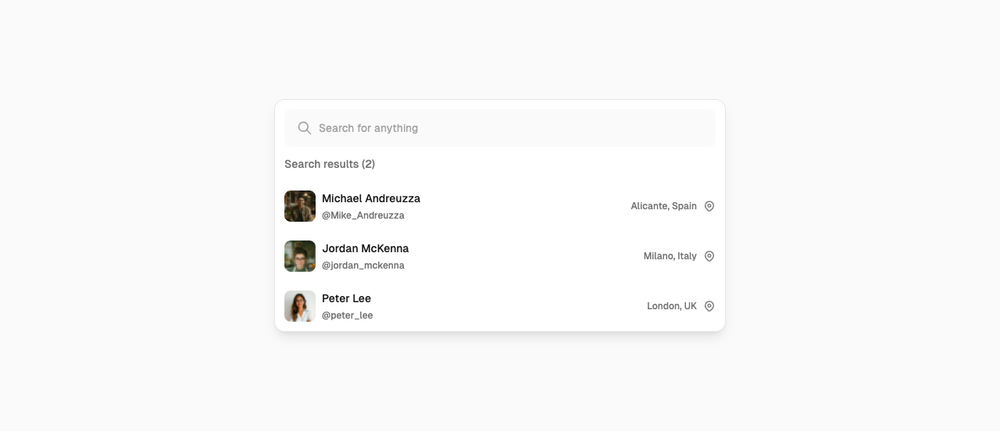
Task: Click the @jordan_mckenna handle
Action: (x=363, y=266)
